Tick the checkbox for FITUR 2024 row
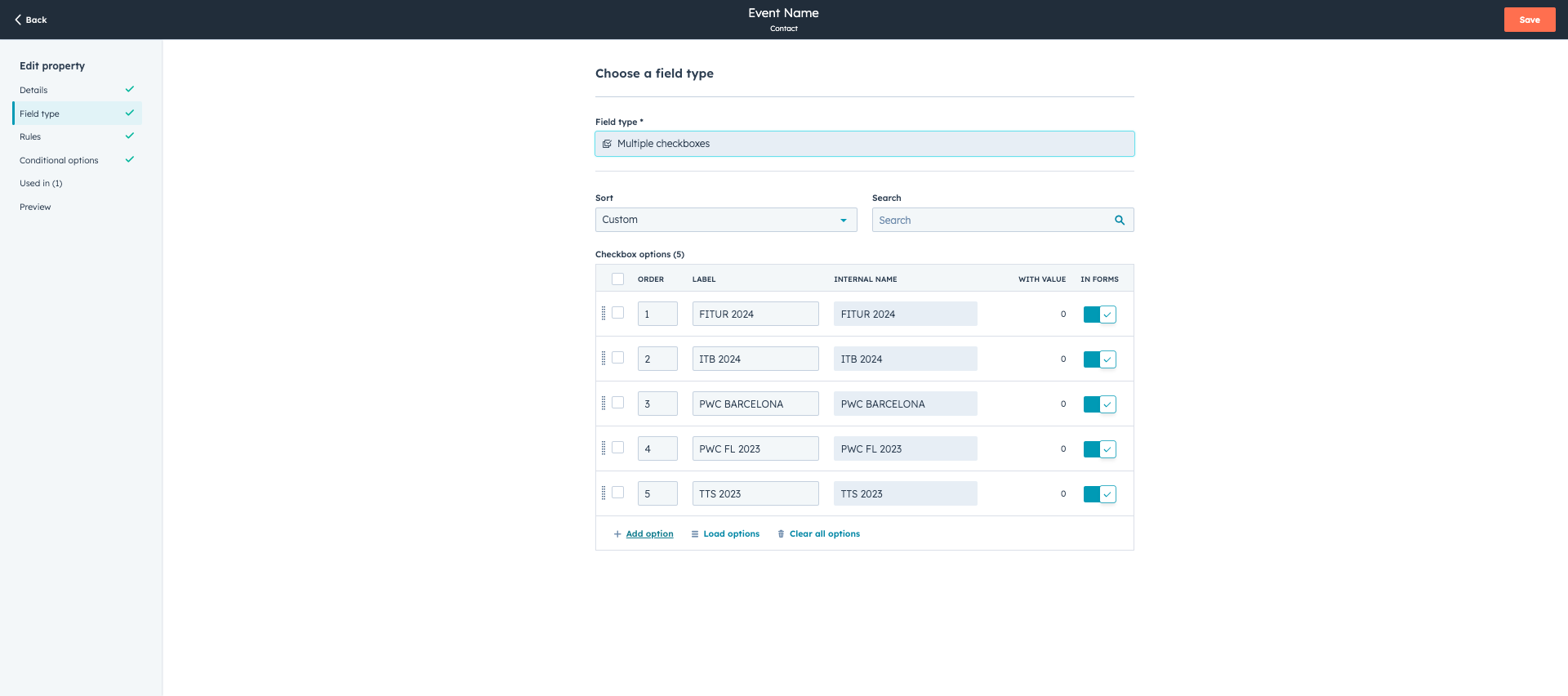Screen dimensions: 1568x696 [x=618, y=313]
